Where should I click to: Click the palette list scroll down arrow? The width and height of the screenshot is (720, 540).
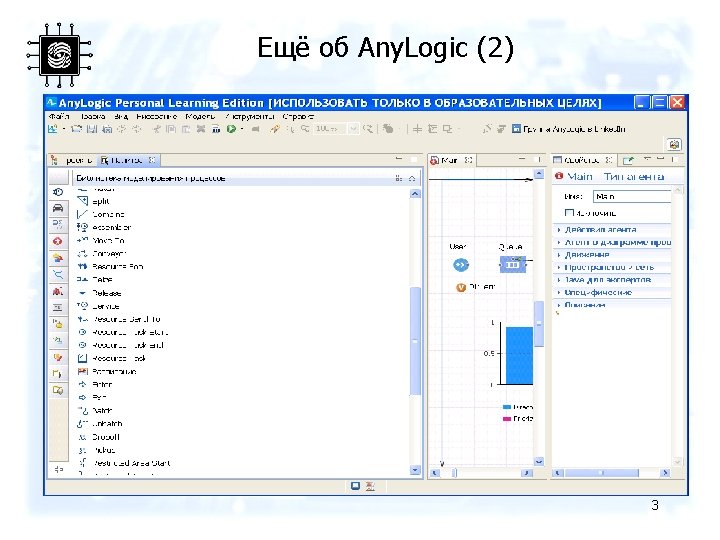pos(415,470)
